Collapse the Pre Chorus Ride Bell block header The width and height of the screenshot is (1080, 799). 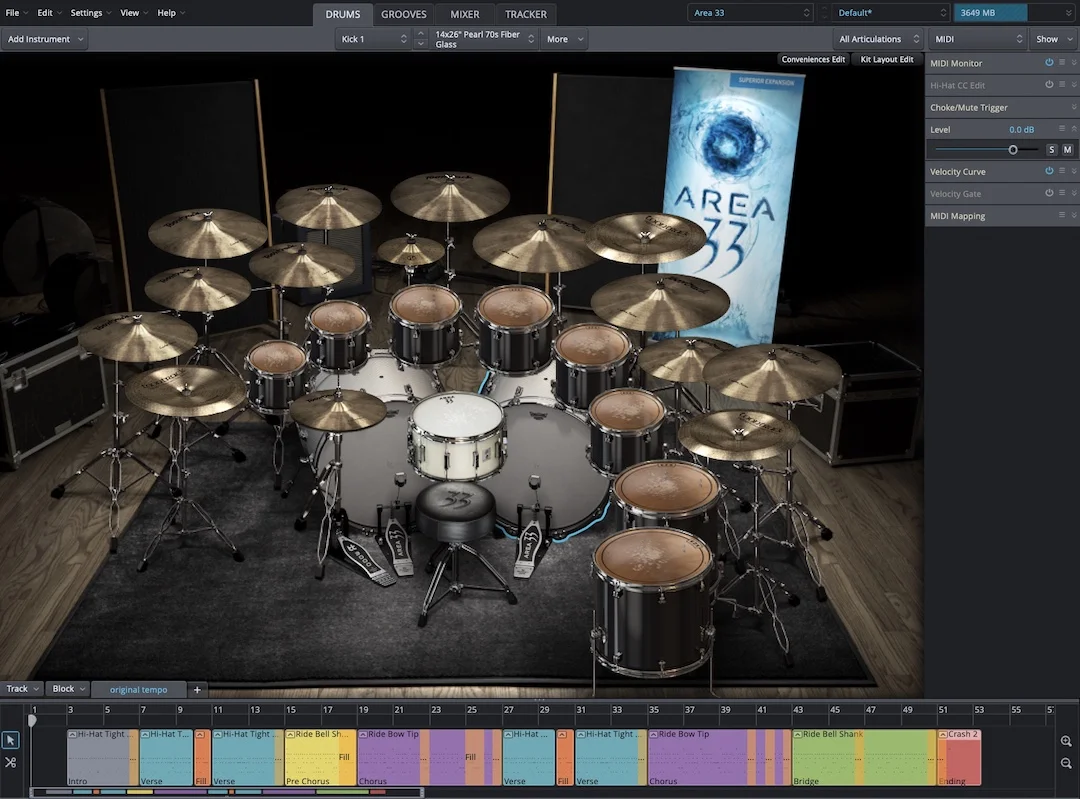pos(290,734)
